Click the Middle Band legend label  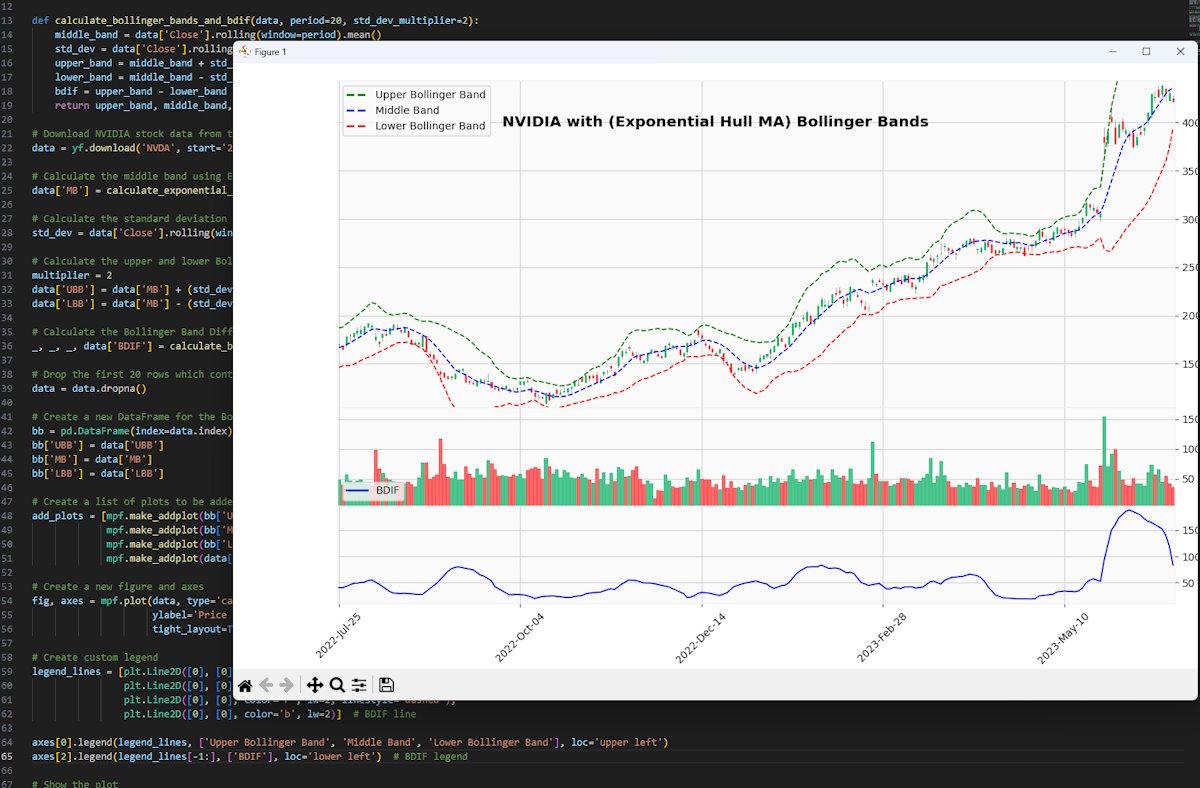click(408, 110)
